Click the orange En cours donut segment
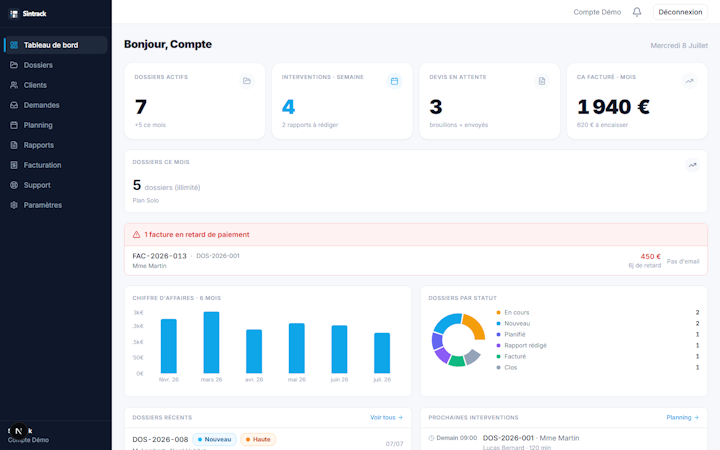Image resolution: width=720 pixels, height=450 pixels. coord(475,326)
